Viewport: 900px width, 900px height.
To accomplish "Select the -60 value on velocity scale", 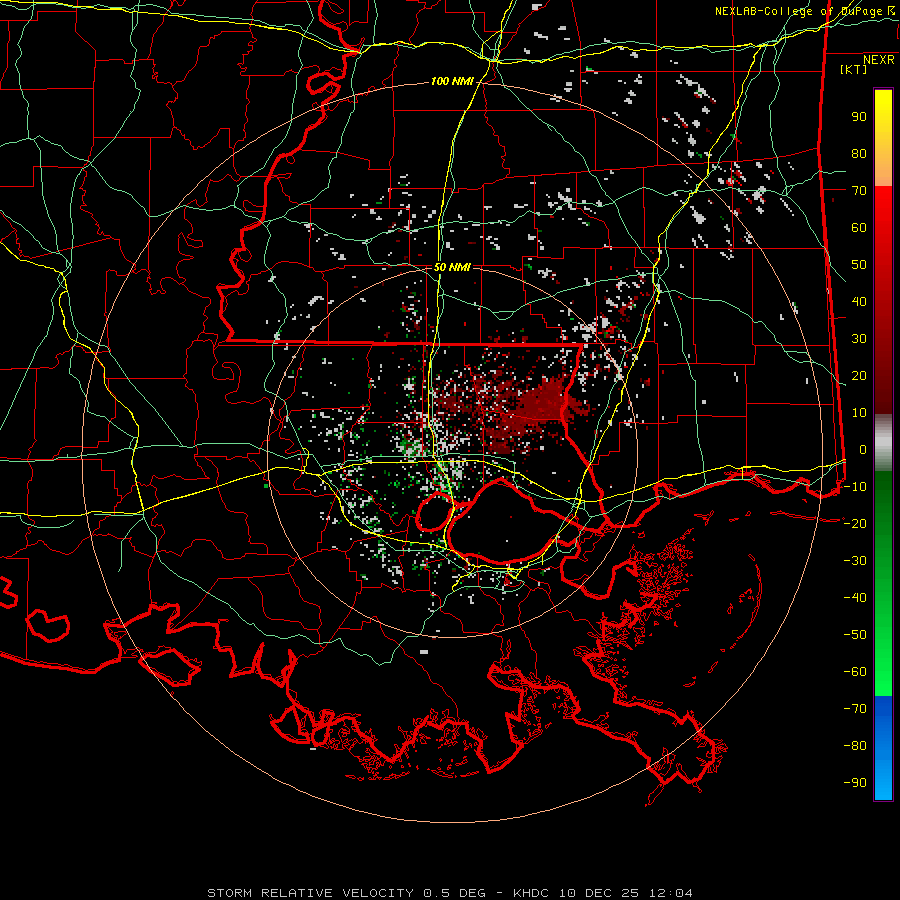I will click(x=855, y=672).
